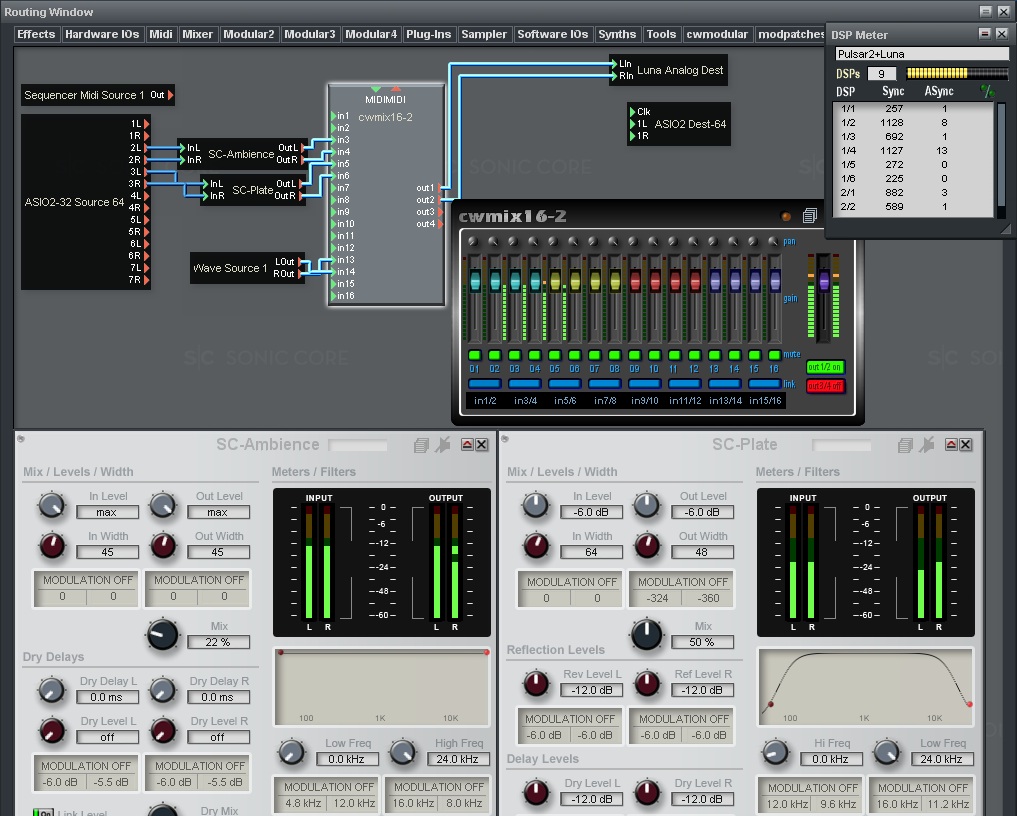Click the SC-Ambience In Level knob
The image size is (1017, 816).
coord(51,506)
